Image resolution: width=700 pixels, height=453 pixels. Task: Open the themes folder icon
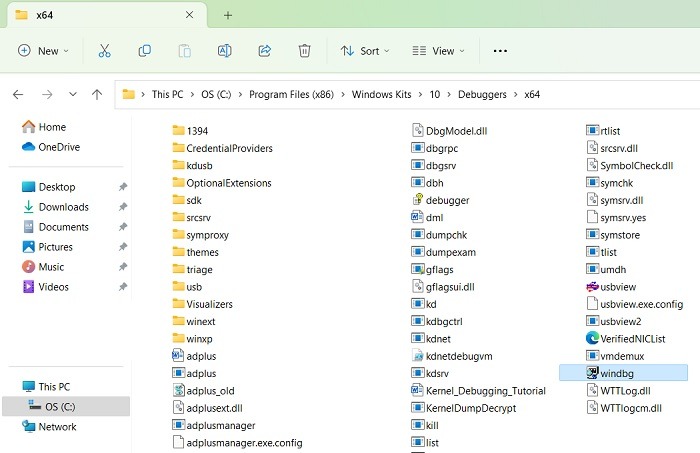178,252
